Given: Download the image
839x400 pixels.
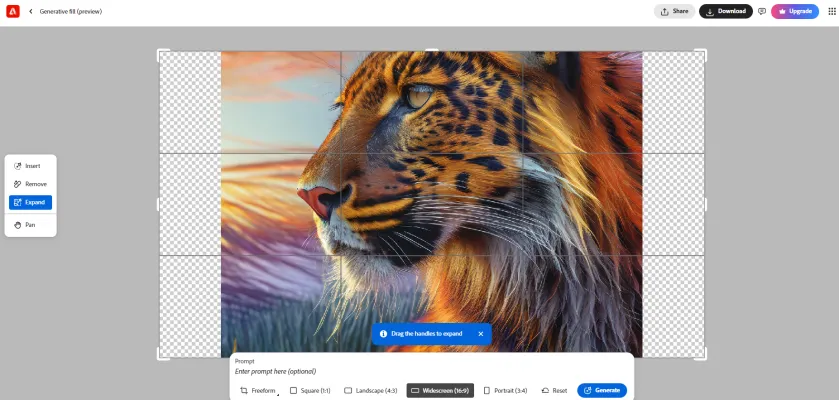Looking at the screenshot, I should [726, 11].
